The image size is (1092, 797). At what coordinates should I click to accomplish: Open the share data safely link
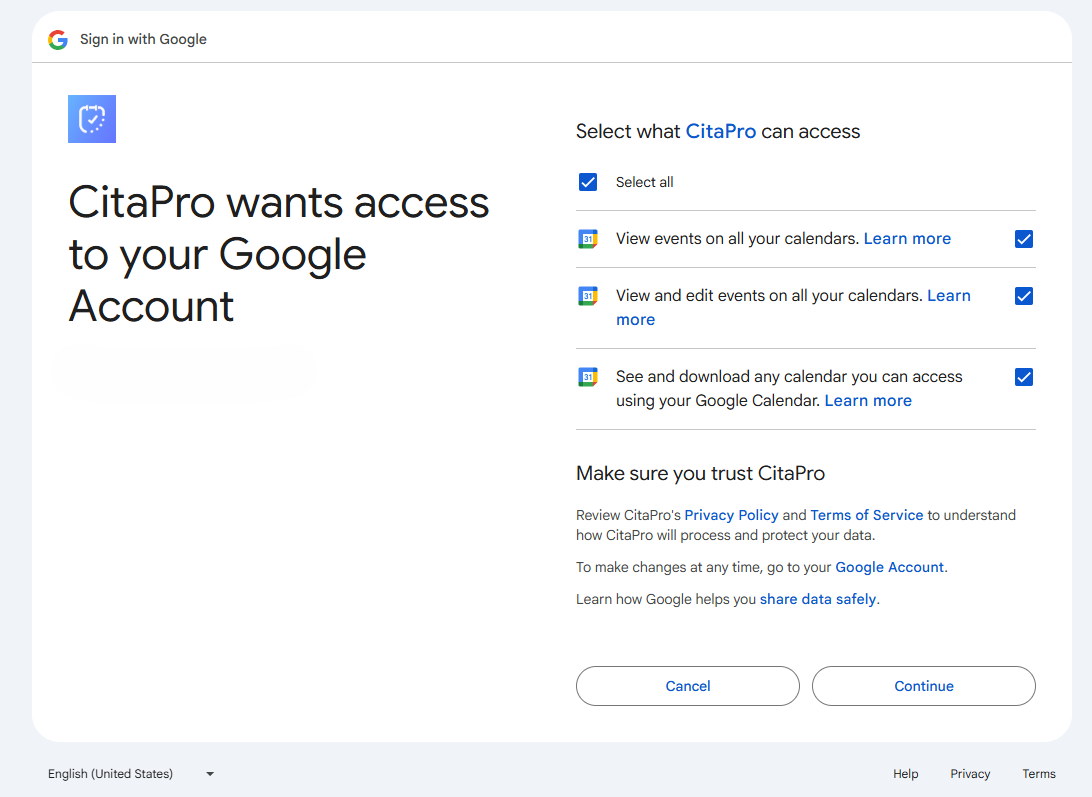point(818,600)
